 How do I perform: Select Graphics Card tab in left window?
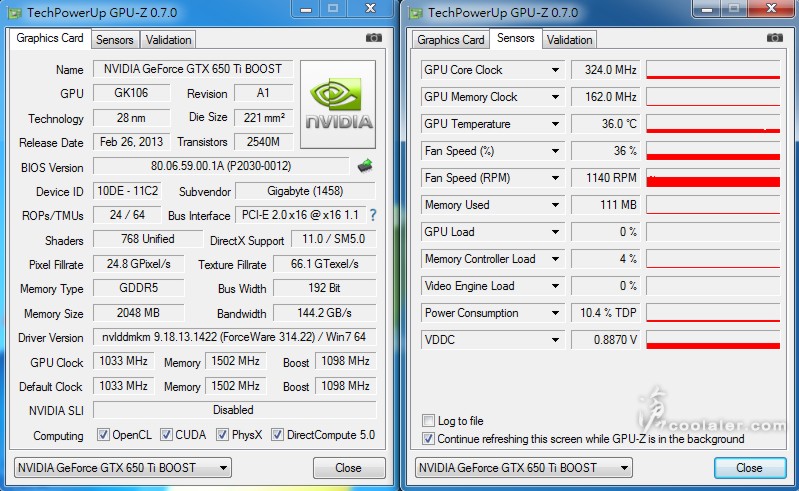[50, 38]
